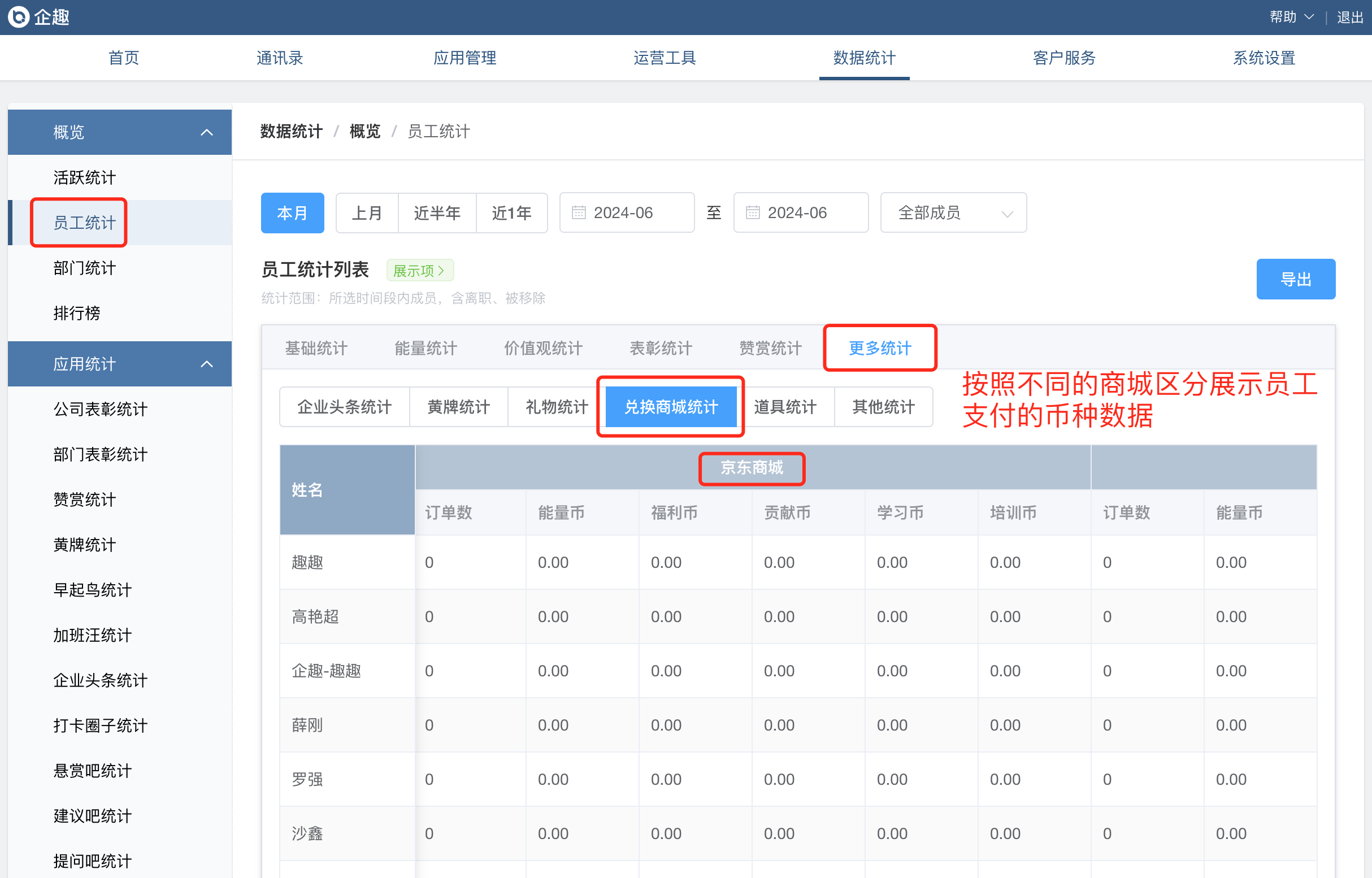The width and height of the screenshot is (1372, 878).
Task: Click the start date 2024-06 field
Action: 626,212
